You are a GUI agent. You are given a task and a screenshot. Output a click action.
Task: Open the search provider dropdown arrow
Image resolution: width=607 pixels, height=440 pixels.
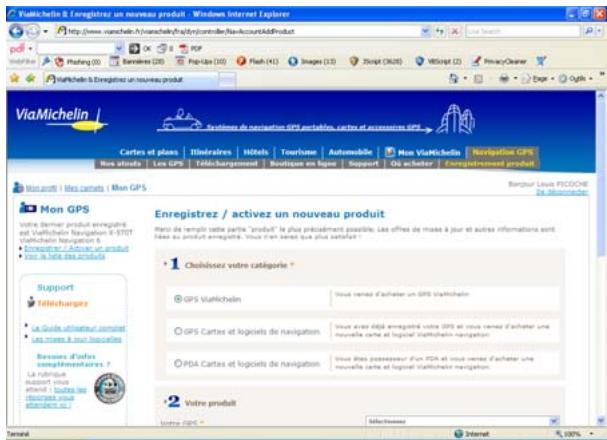599,31
